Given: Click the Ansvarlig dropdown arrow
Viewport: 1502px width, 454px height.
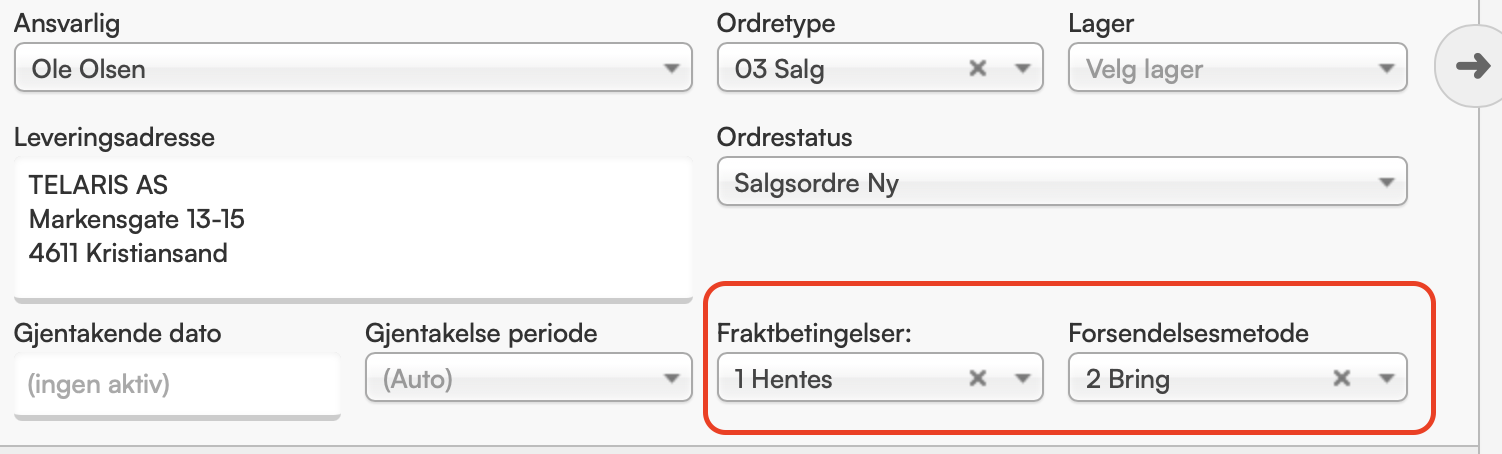Looking at the screenshot, I should click(x=671, y=69).
